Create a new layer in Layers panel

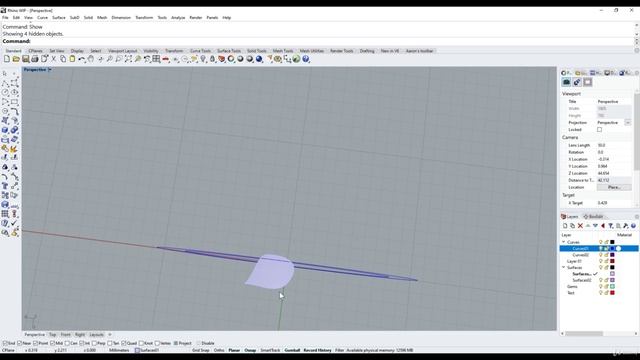565,226
